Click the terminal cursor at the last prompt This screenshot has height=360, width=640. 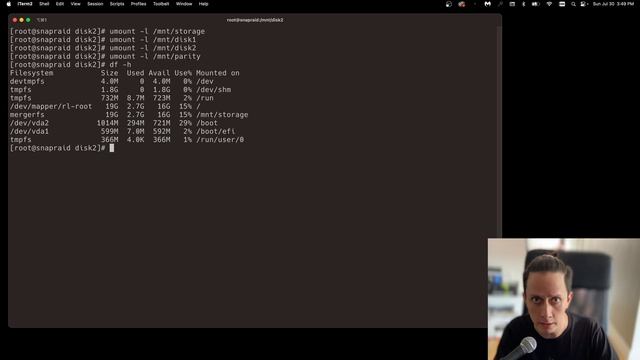[x=112, y=148]
